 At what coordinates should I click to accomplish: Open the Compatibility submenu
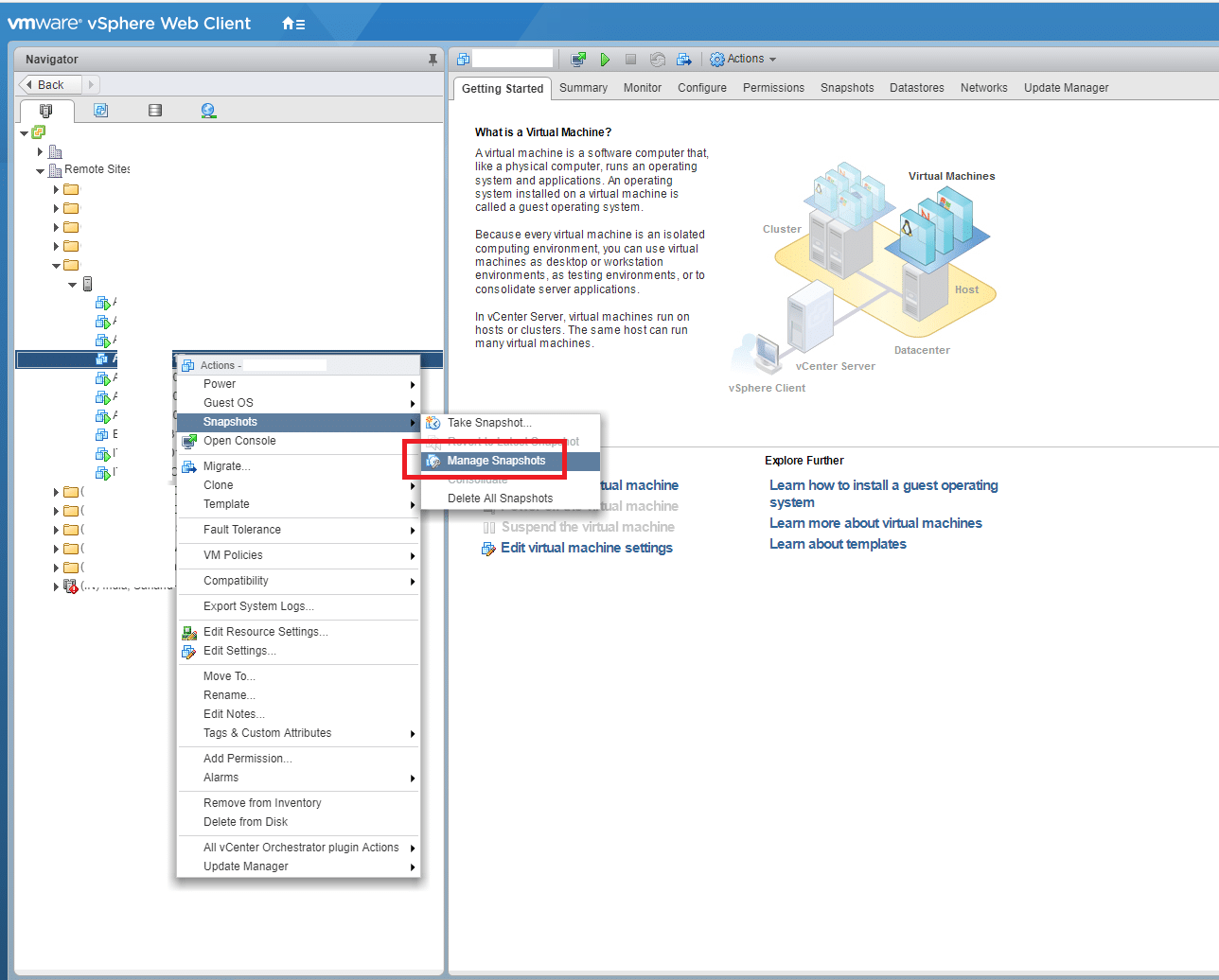coord(298,581)
